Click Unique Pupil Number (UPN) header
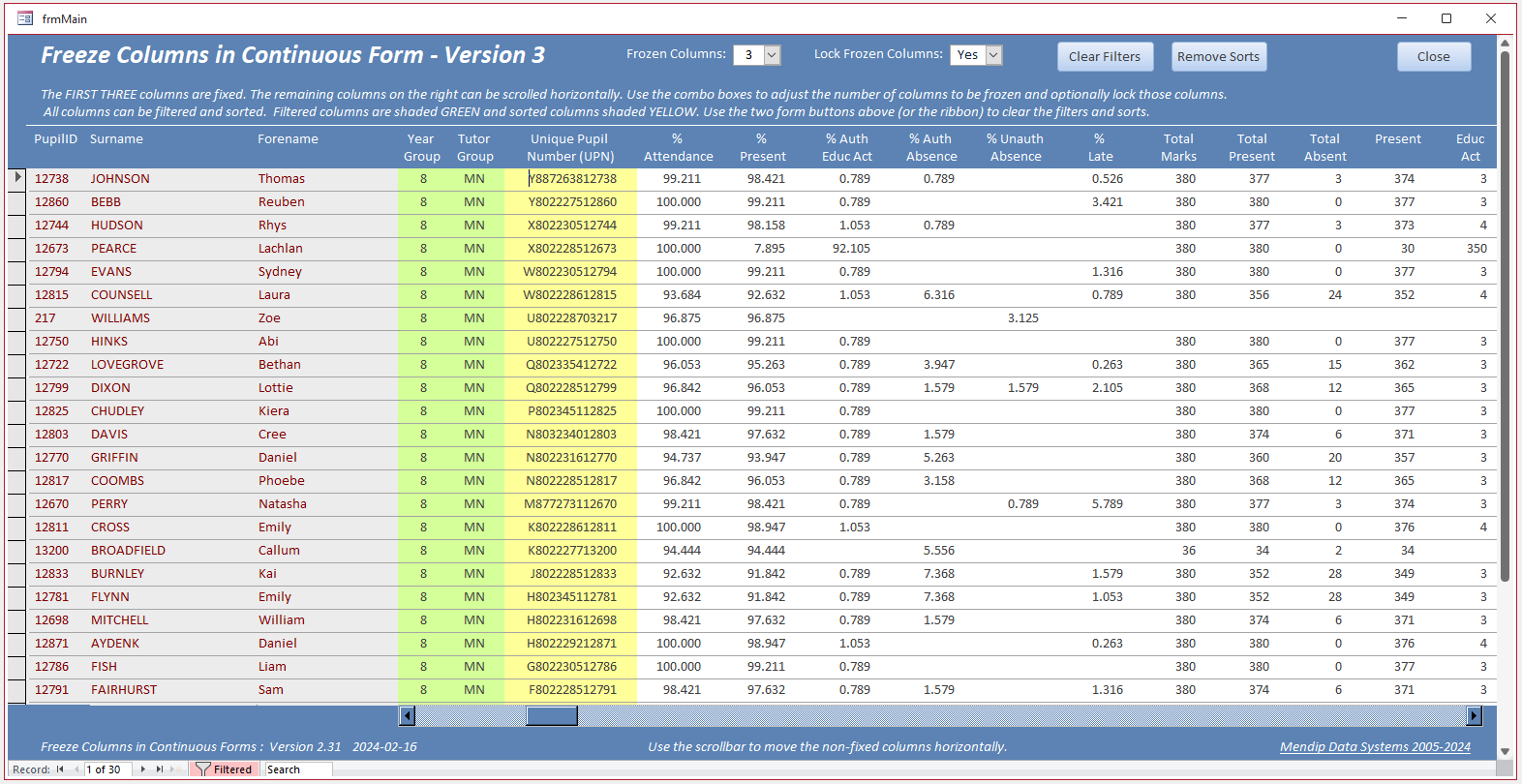 570,147
